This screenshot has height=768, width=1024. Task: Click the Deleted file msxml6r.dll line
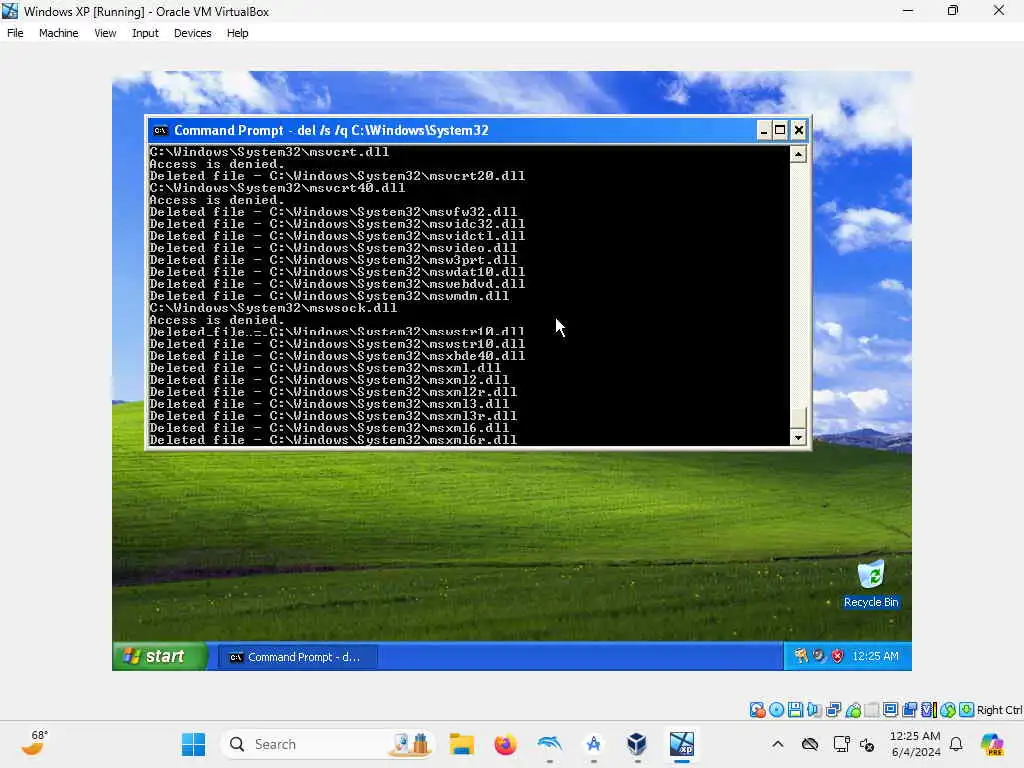[333, 440]
